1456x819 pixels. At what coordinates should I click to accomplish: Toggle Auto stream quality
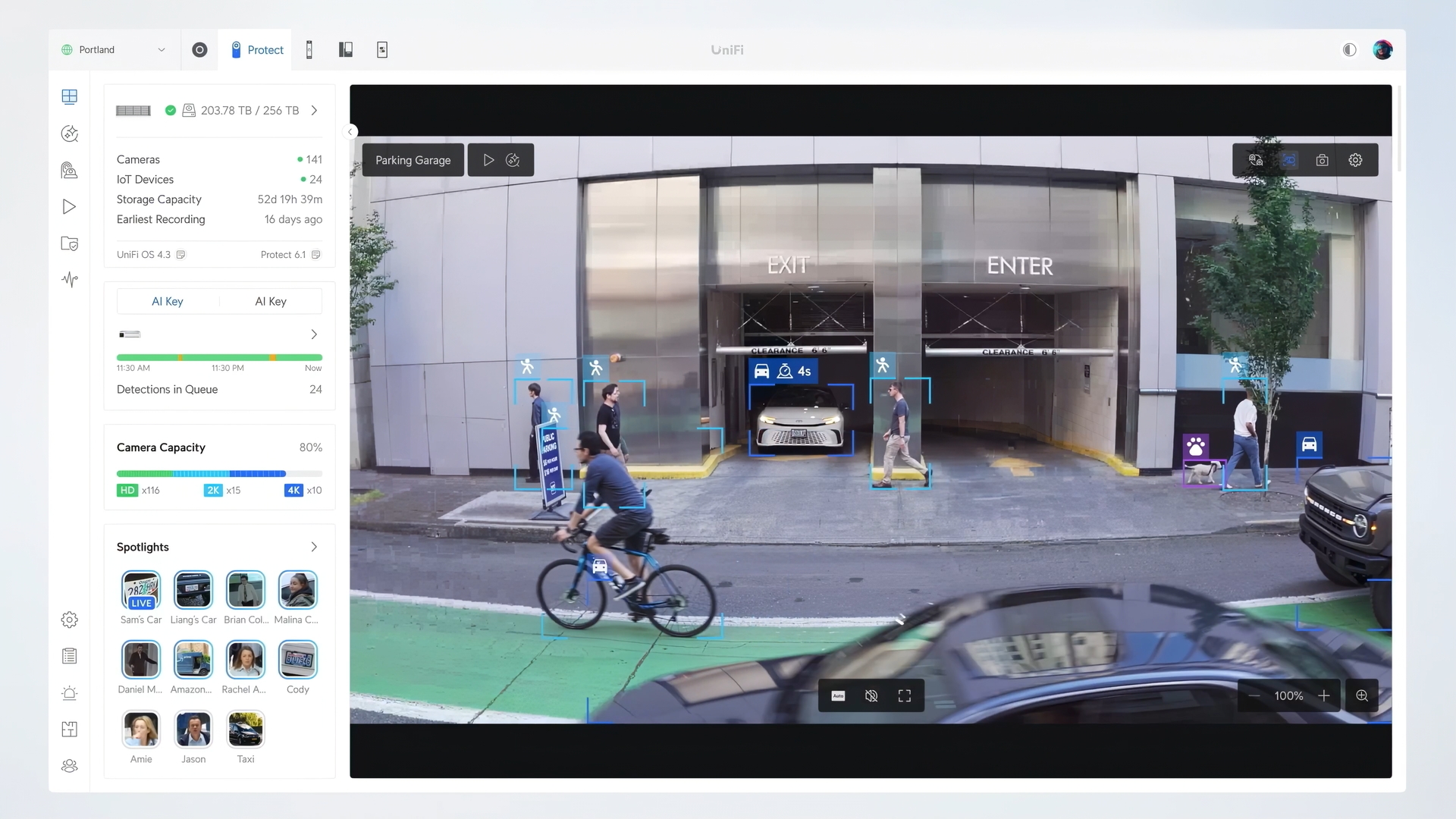tap(838, 695)
